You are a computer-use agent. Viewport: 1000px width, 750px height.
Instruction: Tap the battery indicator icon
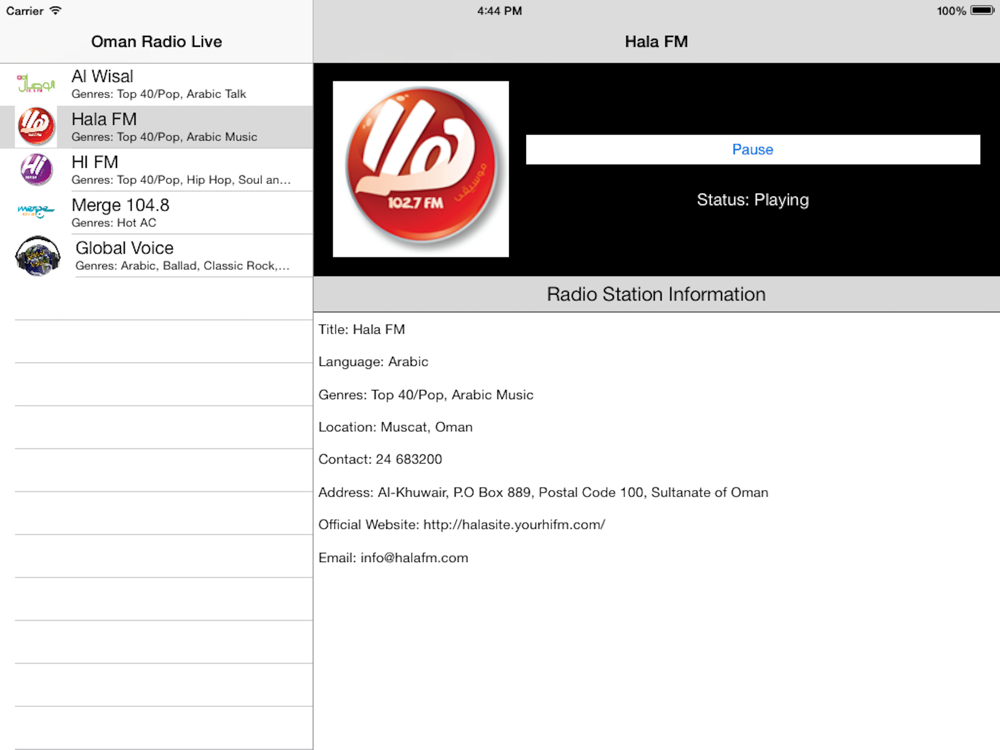[x=982, y=10]
